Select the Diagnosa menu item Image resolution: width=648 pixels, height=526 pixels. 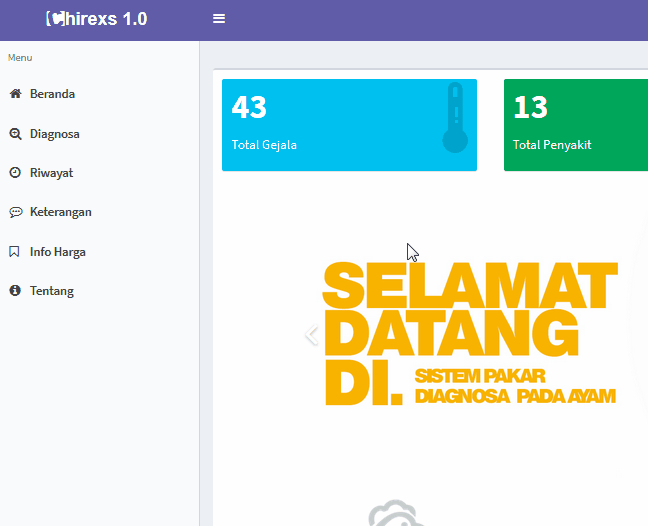coord(54,134)
